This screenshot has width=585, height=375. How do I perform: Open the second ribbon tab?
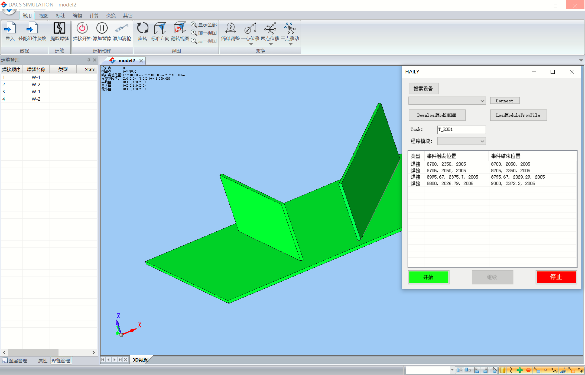coord(44,15)
